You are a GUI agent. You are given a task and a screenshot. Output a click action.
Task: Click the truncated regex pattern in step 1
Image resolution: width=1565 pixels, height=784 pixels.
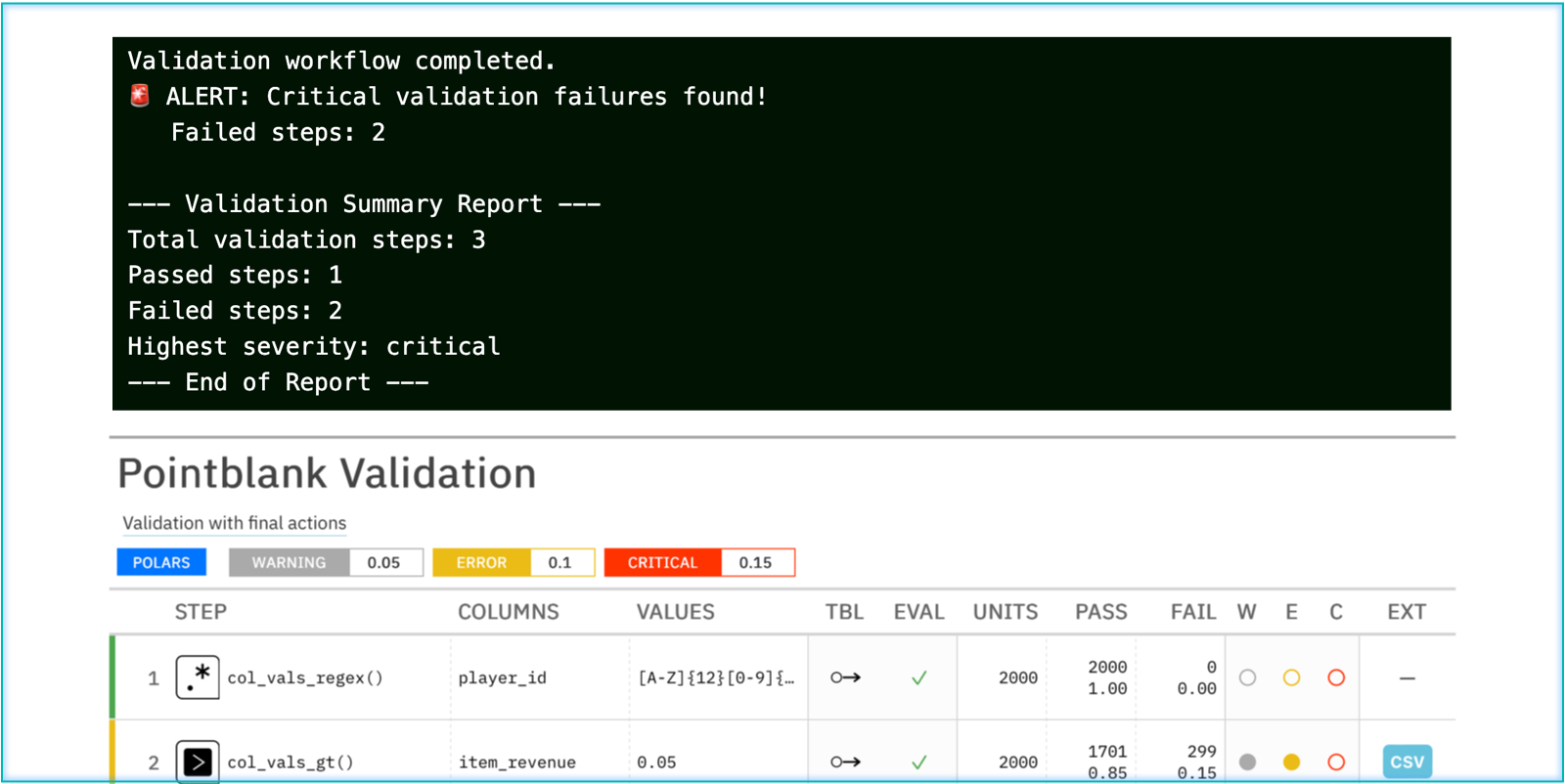tap(716, 677)
